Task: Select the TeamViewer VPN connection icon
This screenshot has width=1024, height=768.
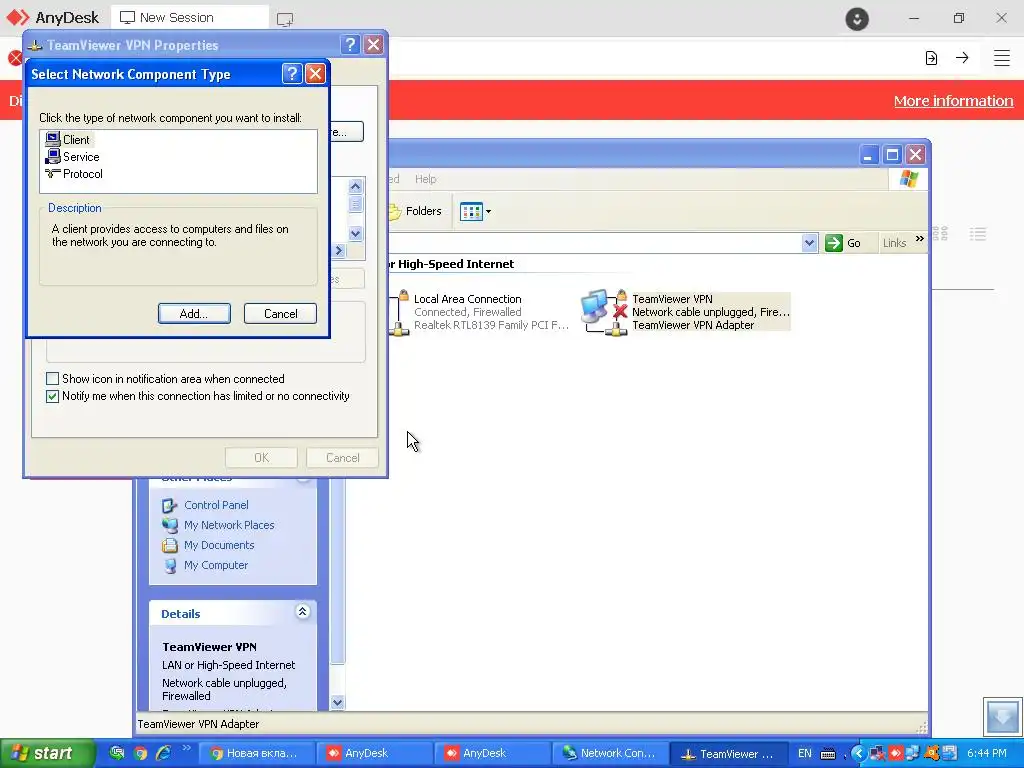Action: (603, 311)
